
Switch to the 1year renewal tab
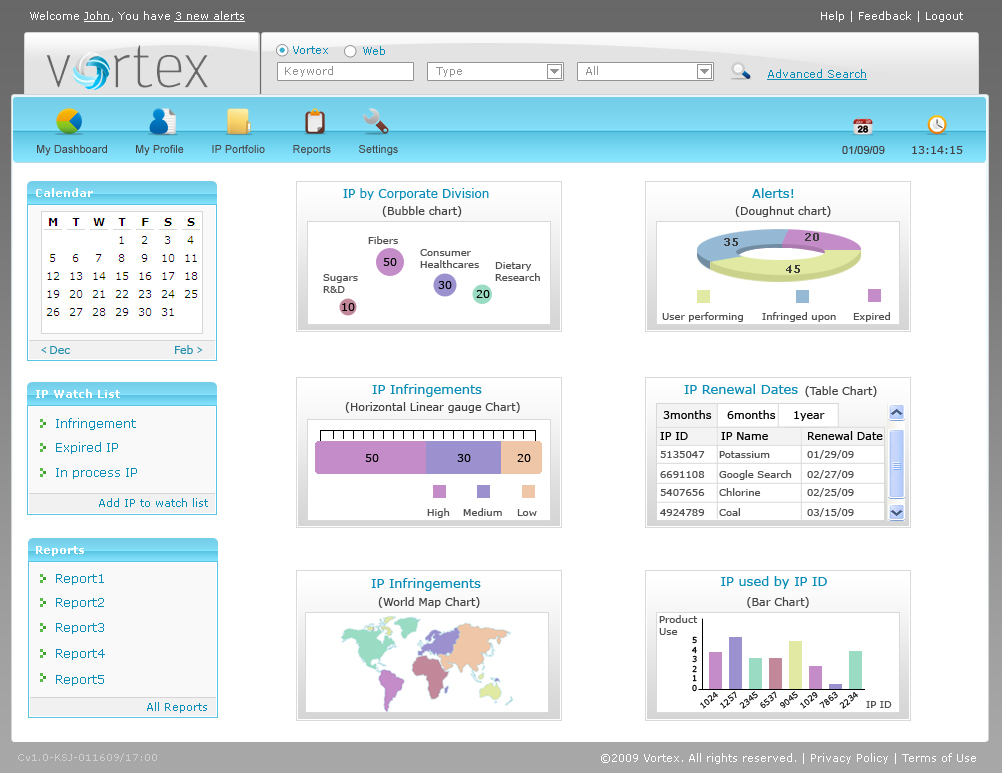[x=808, y=414]
